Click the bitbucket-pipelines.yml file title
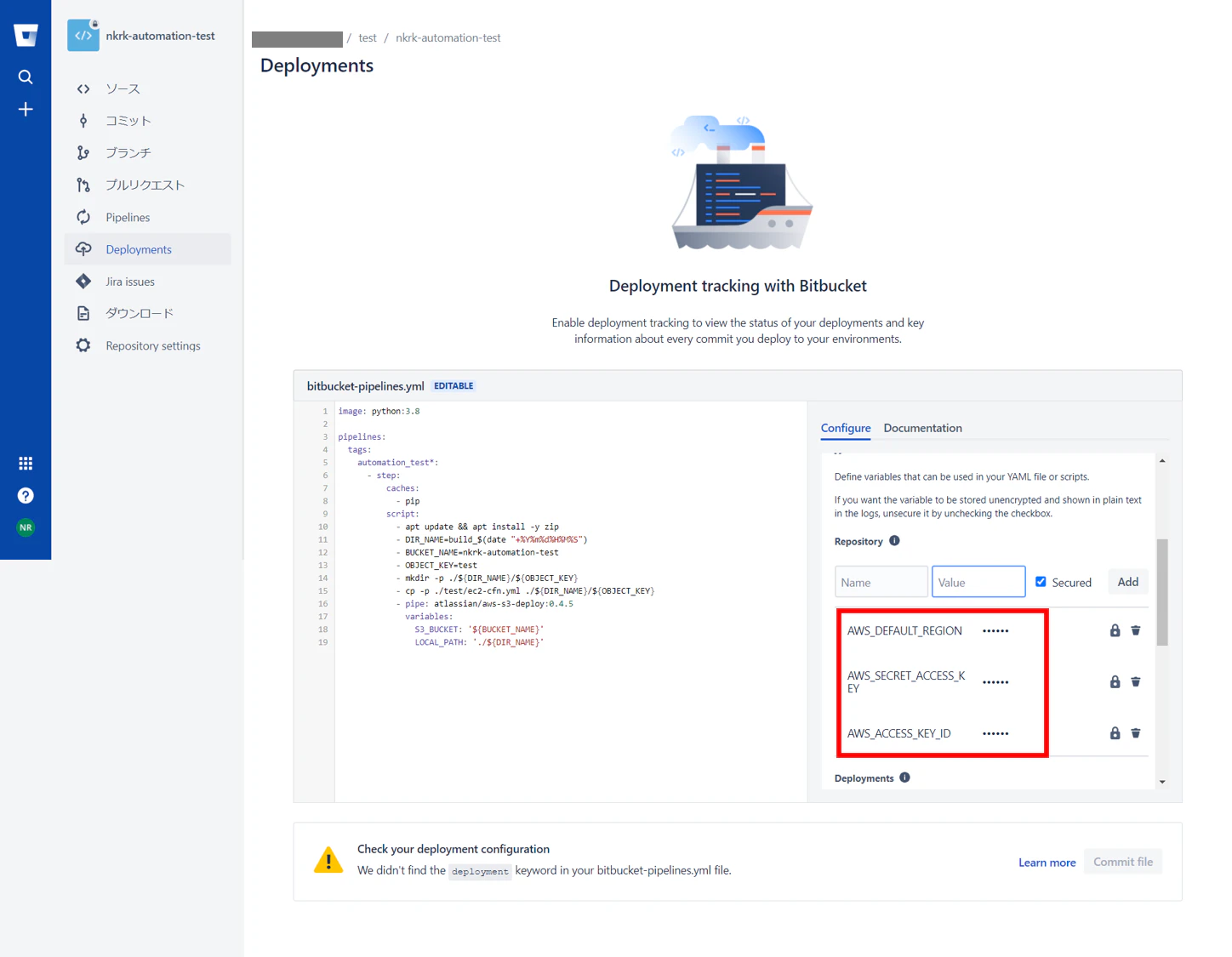The image size is (1232, 957). [x=366, y=386]
